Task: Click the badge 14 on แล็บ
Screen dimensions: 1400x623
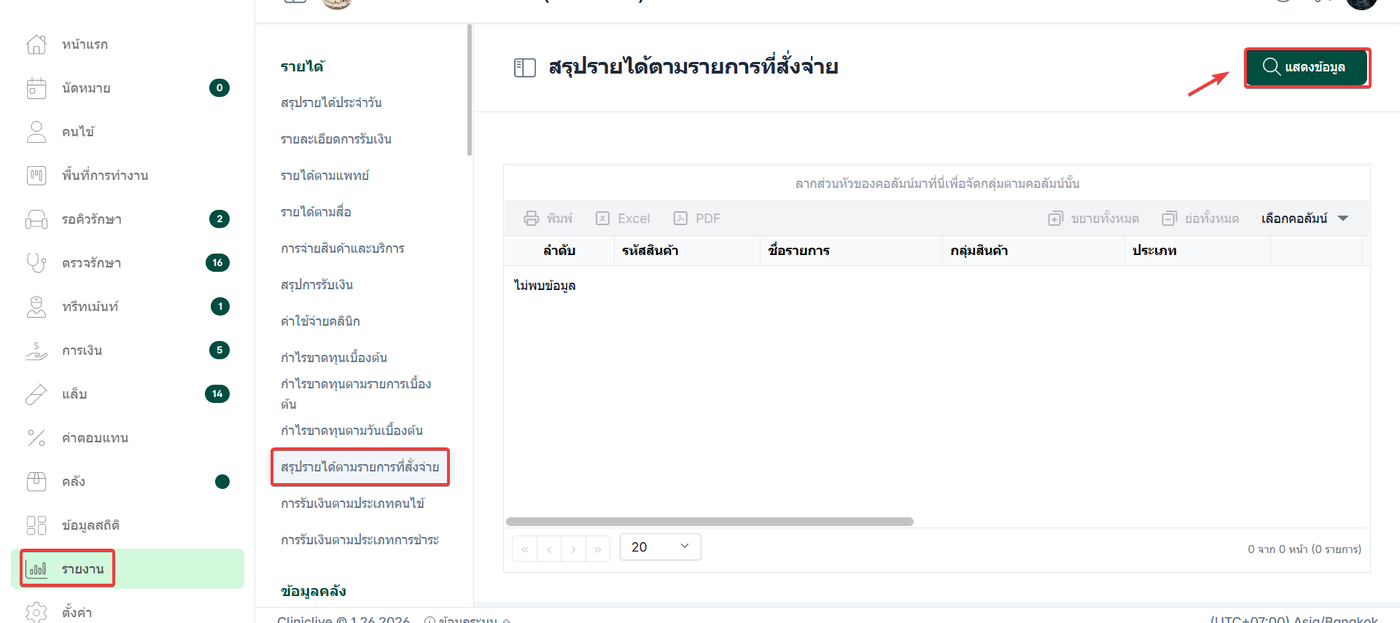Action: (217, 394)
